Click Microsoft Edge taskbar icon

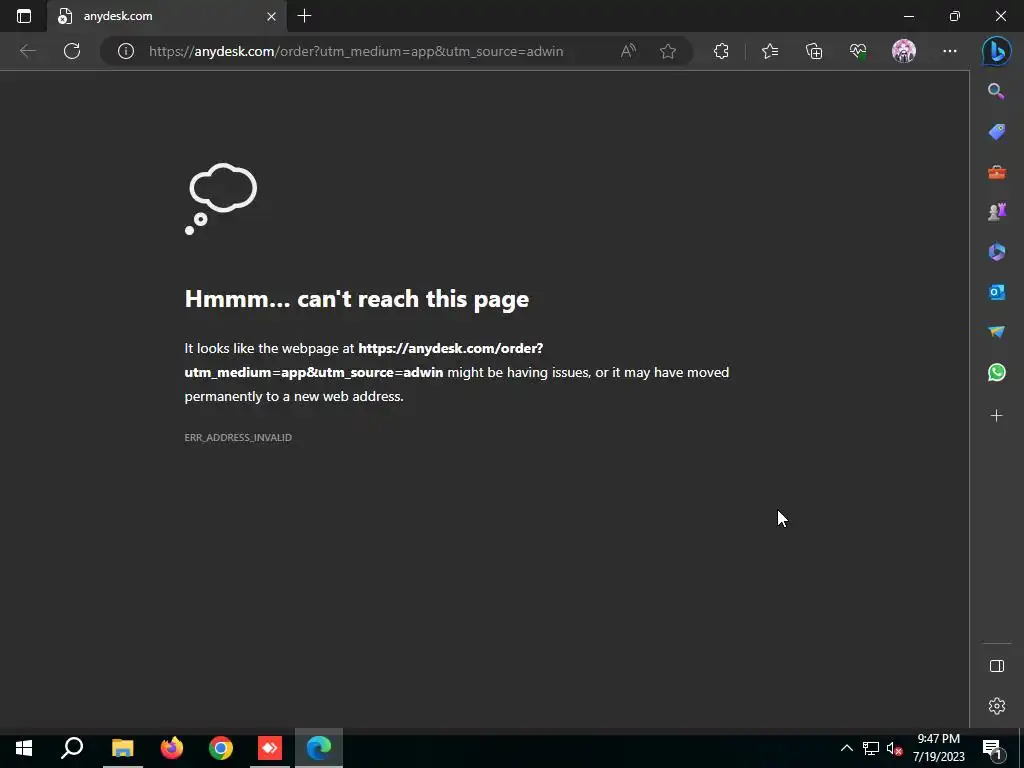(x=319, y=748)
